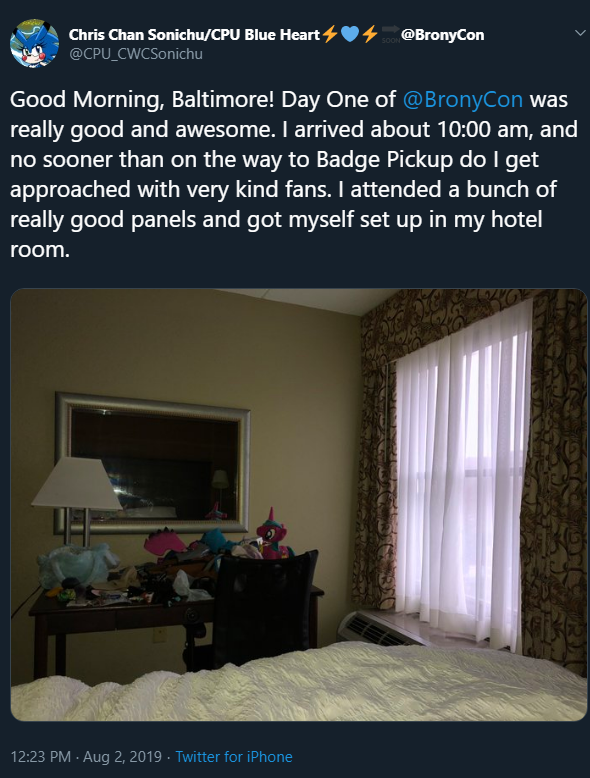Click the "Good Morning, Baltimore!" tweet text
Screen dimensions: 590x778
(142, 99)
